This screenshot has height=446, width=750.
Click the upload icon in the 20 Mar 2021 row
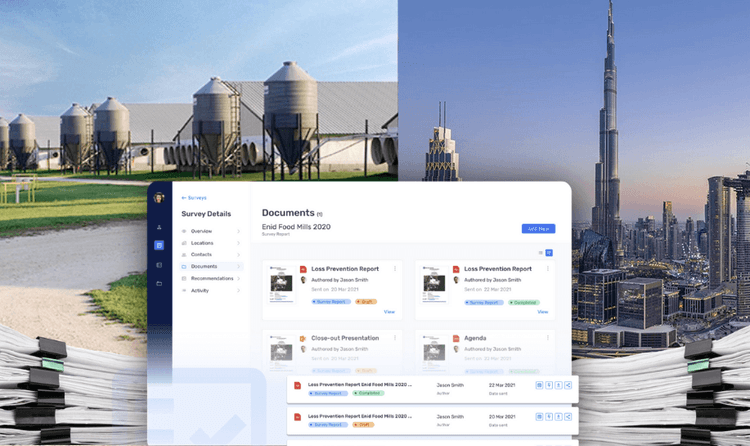coord(558,417)
